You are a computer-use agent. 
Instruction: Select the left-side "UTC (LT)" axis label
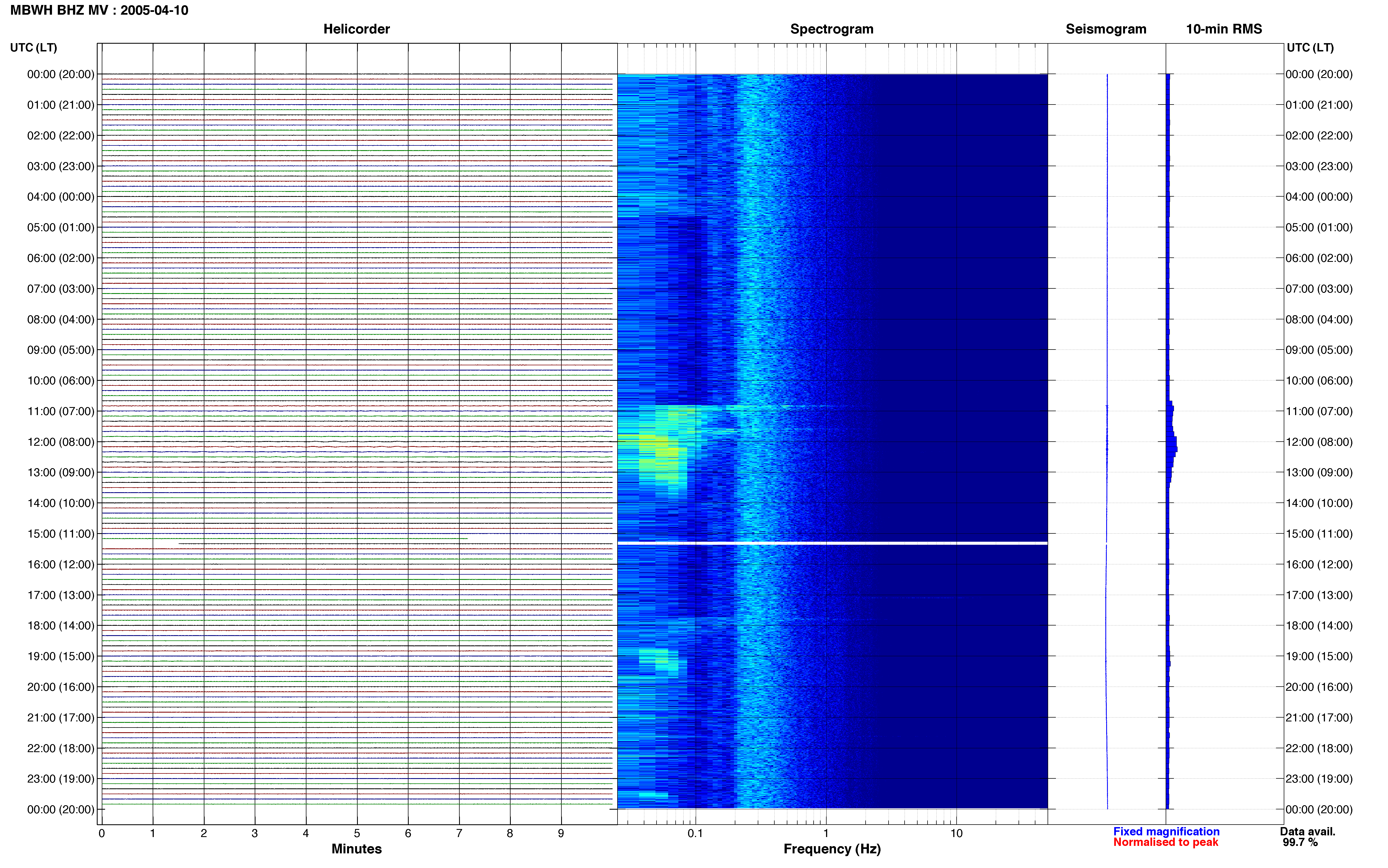click(33, 48)
